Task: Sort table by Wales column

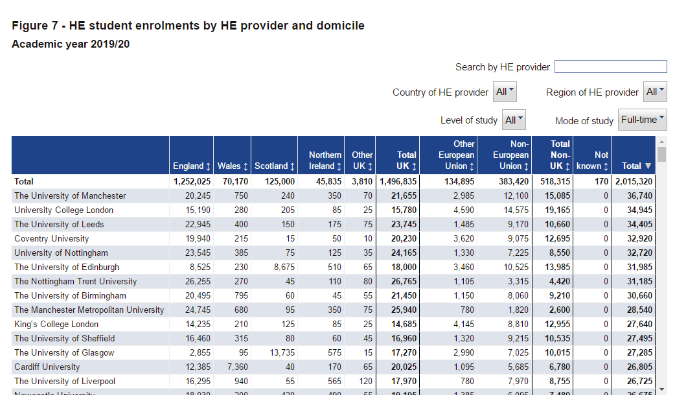Action: click(232, 165)
